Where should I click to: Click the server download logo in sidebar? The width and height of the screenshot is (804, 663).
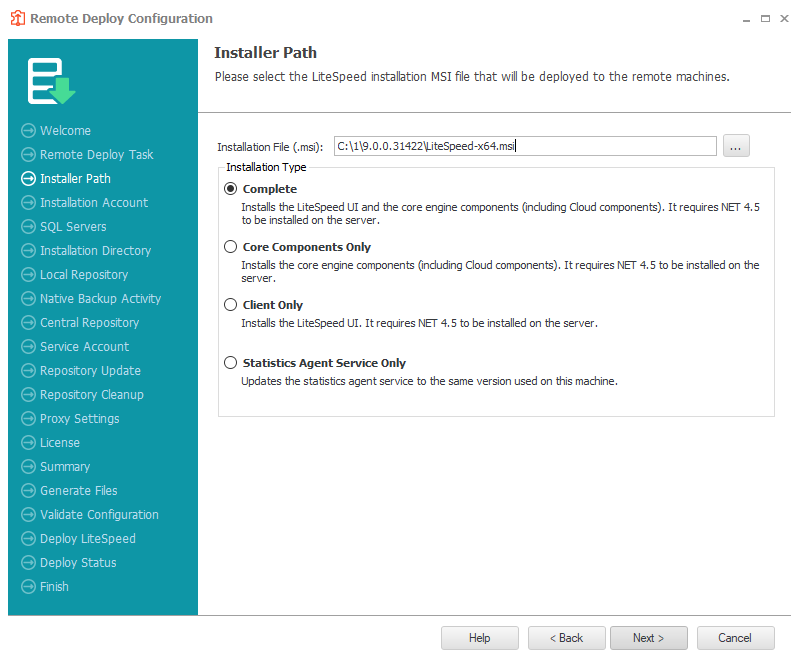click(51, 81)
